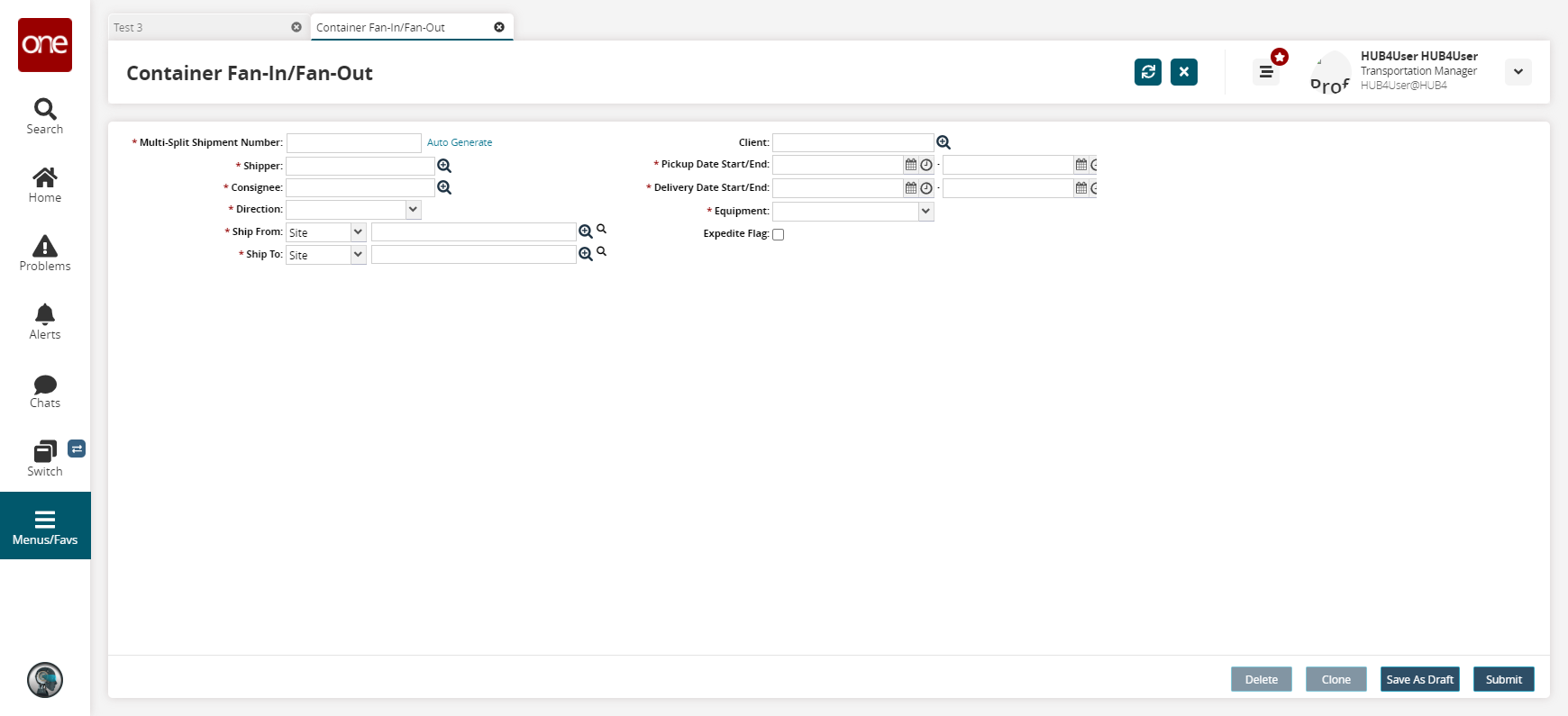Open the Menus/Favs sidebar menu
Screen dimensions: 1568x716
(x=45, y=526)
